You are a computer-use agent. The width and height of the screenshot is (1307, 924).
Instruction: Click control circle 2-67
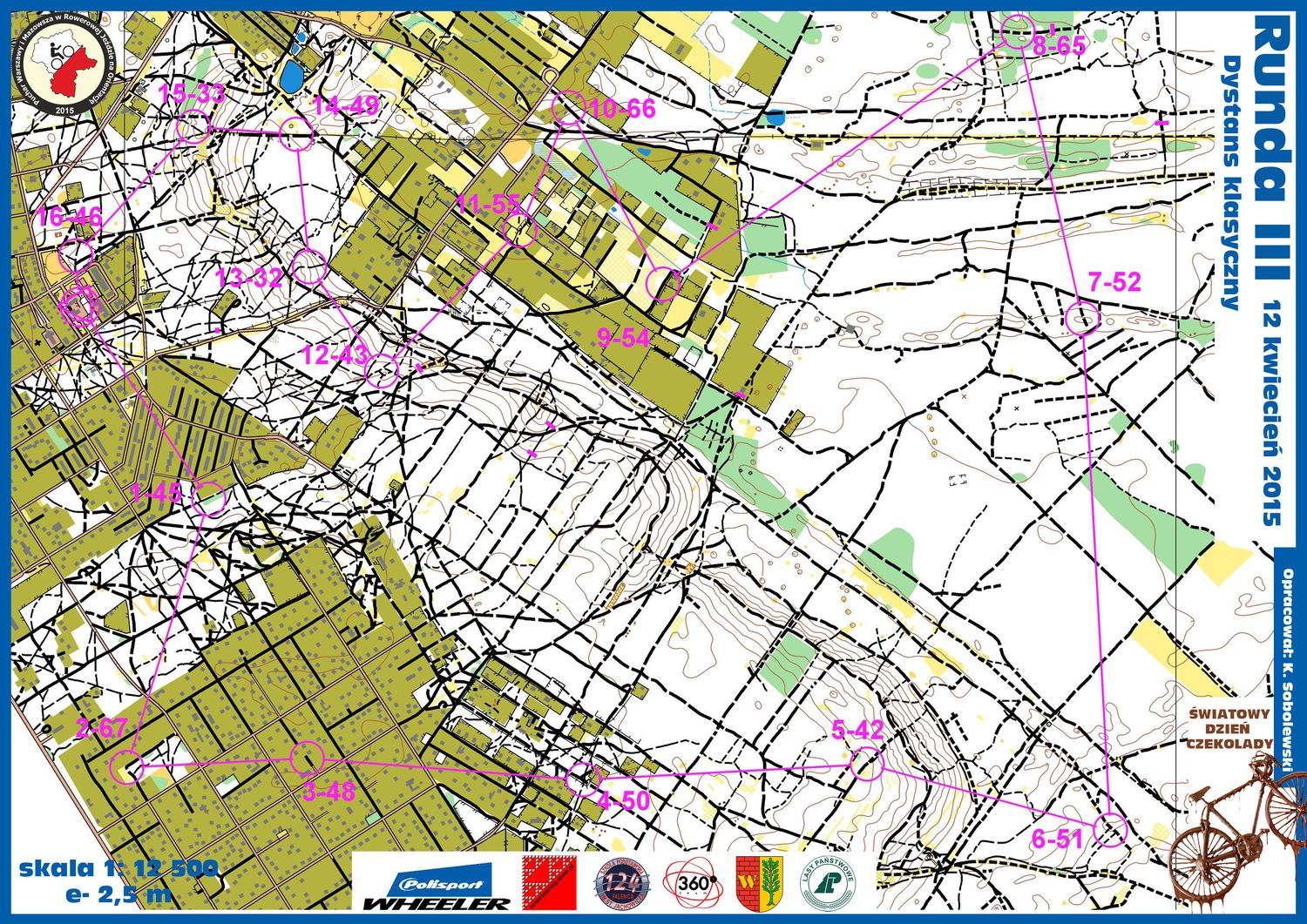tap(127, 766)
